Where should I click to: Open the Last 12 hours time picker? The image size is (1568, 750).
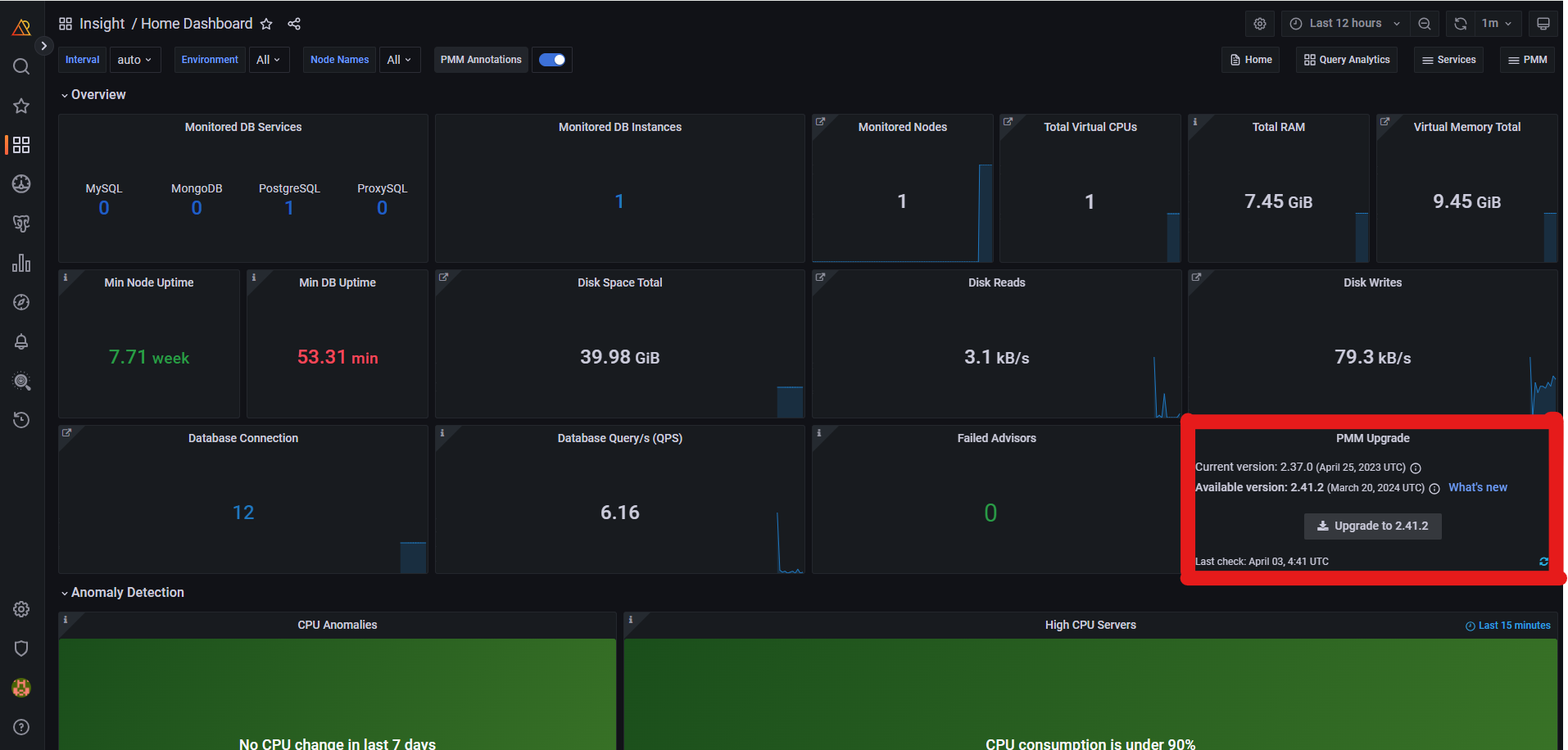click(x=1346, y=24)
